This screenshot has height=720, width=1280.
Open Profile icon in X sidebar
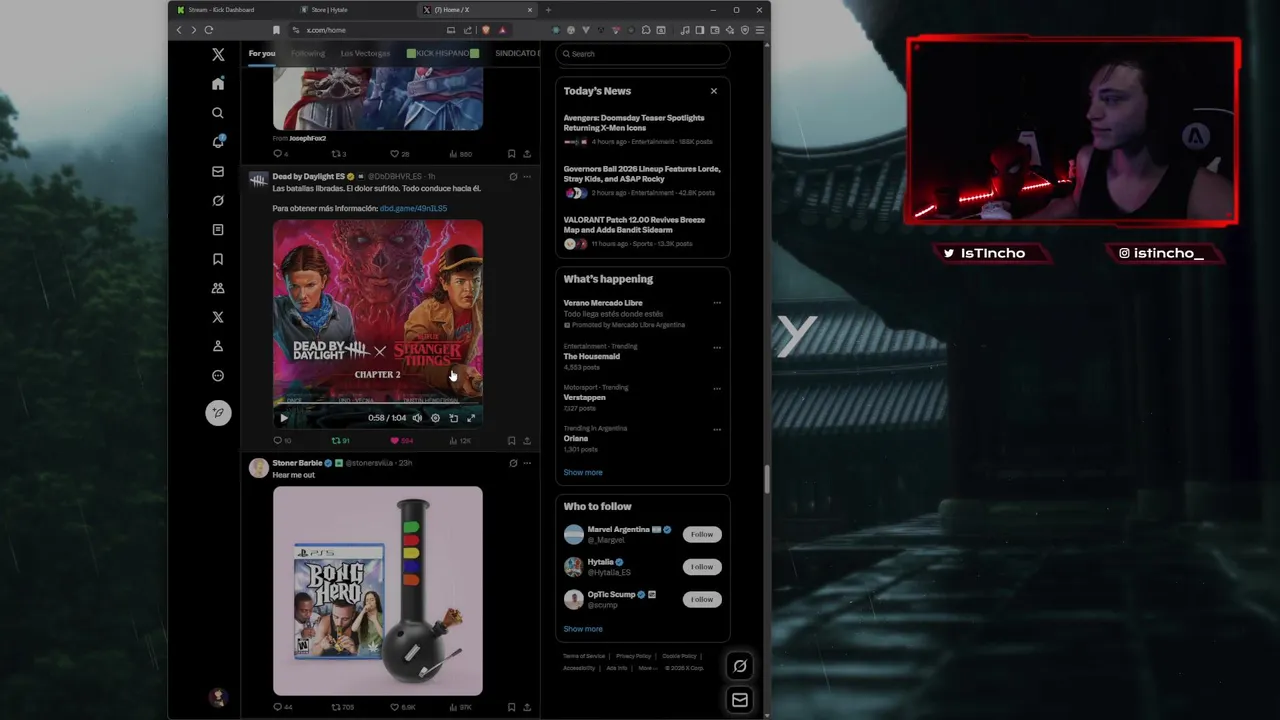pos(218,346)
